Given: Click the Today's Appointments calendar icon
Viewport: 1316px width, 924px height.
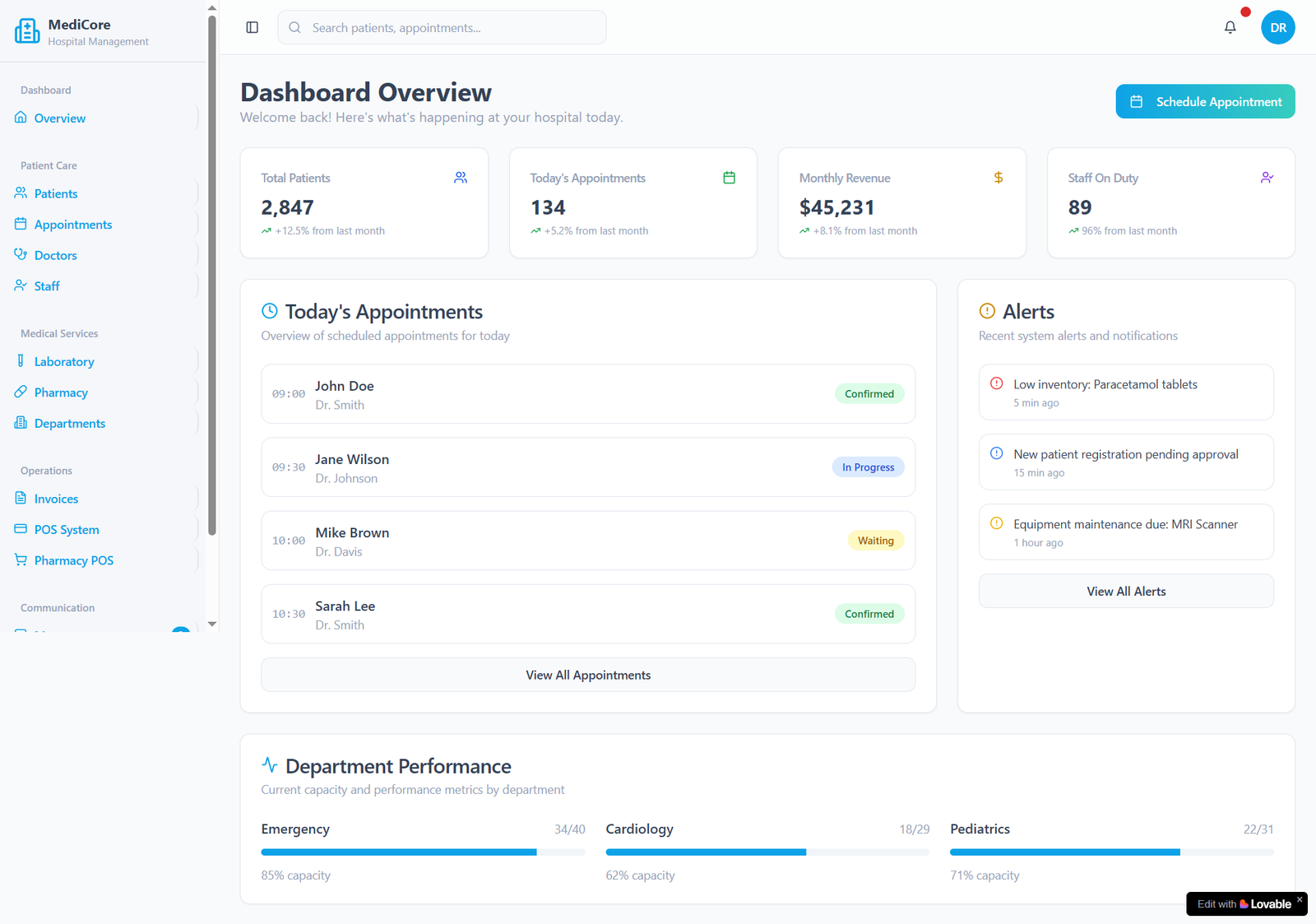Looking at the screenshot, I should point(729,178).
